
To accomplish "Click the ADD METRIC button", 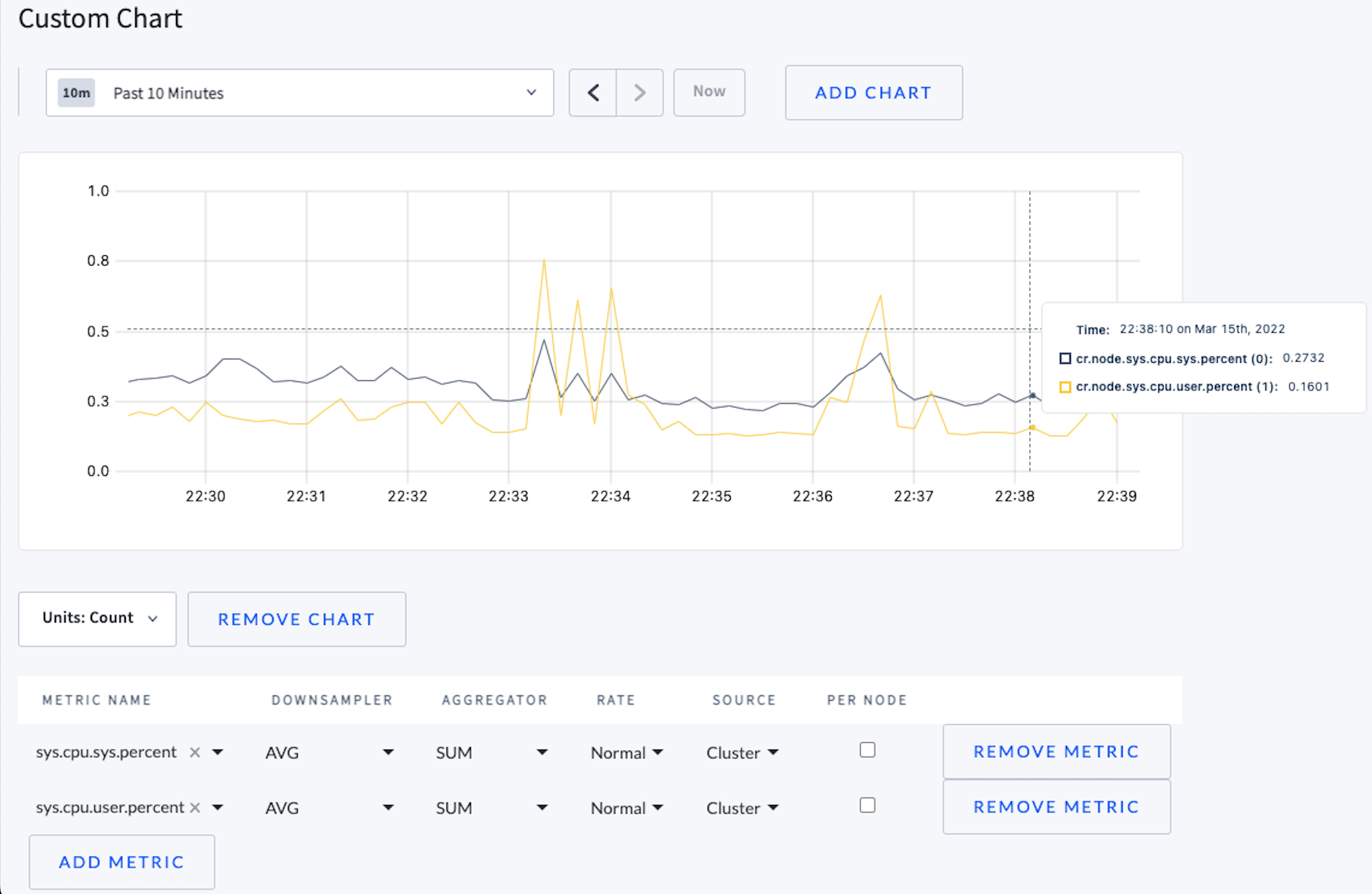I will pyautogui.click(x=121, y=862).
